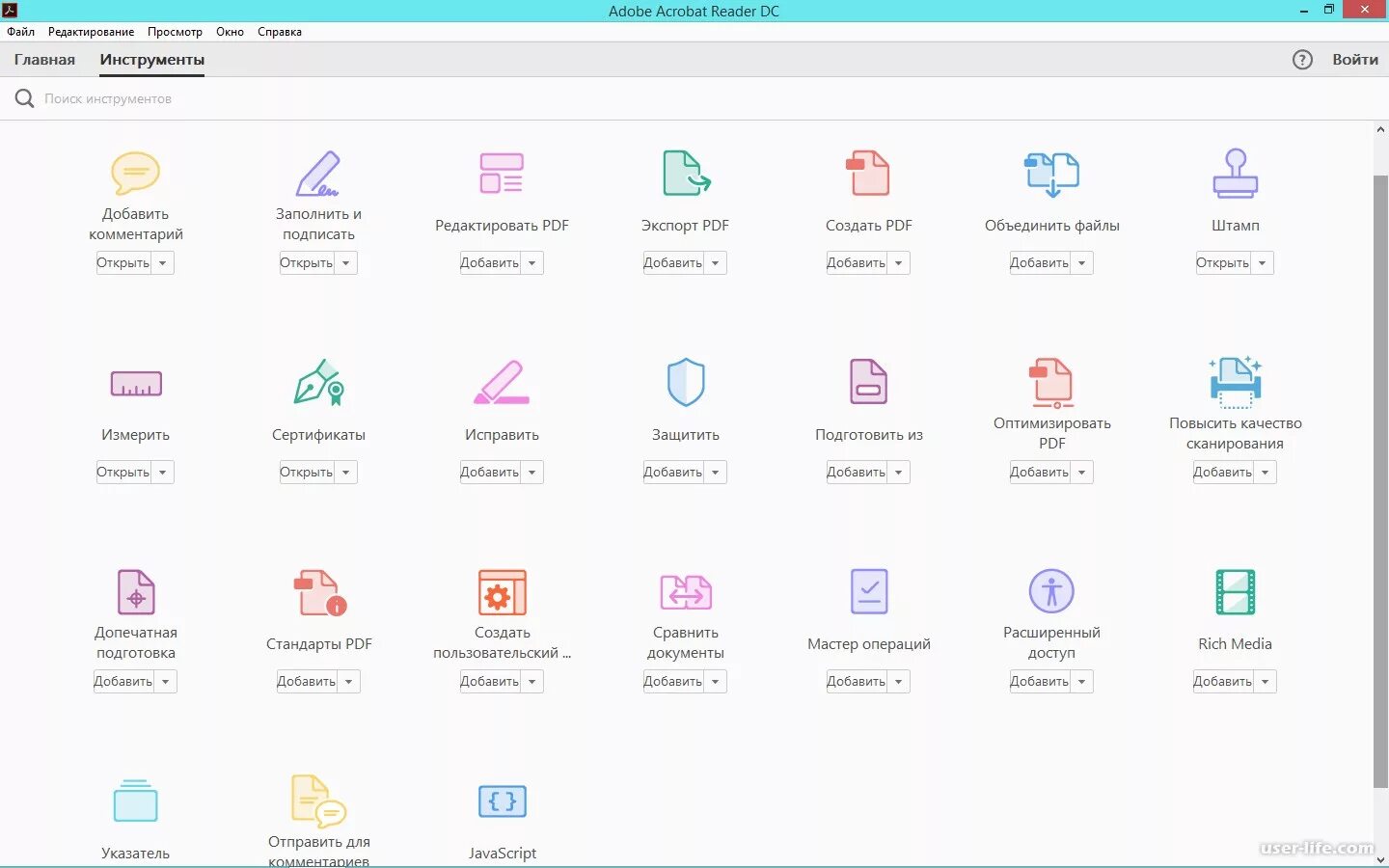Click Добавить button under Мастер операций
1389x868 pixels.
click(857, 681)
